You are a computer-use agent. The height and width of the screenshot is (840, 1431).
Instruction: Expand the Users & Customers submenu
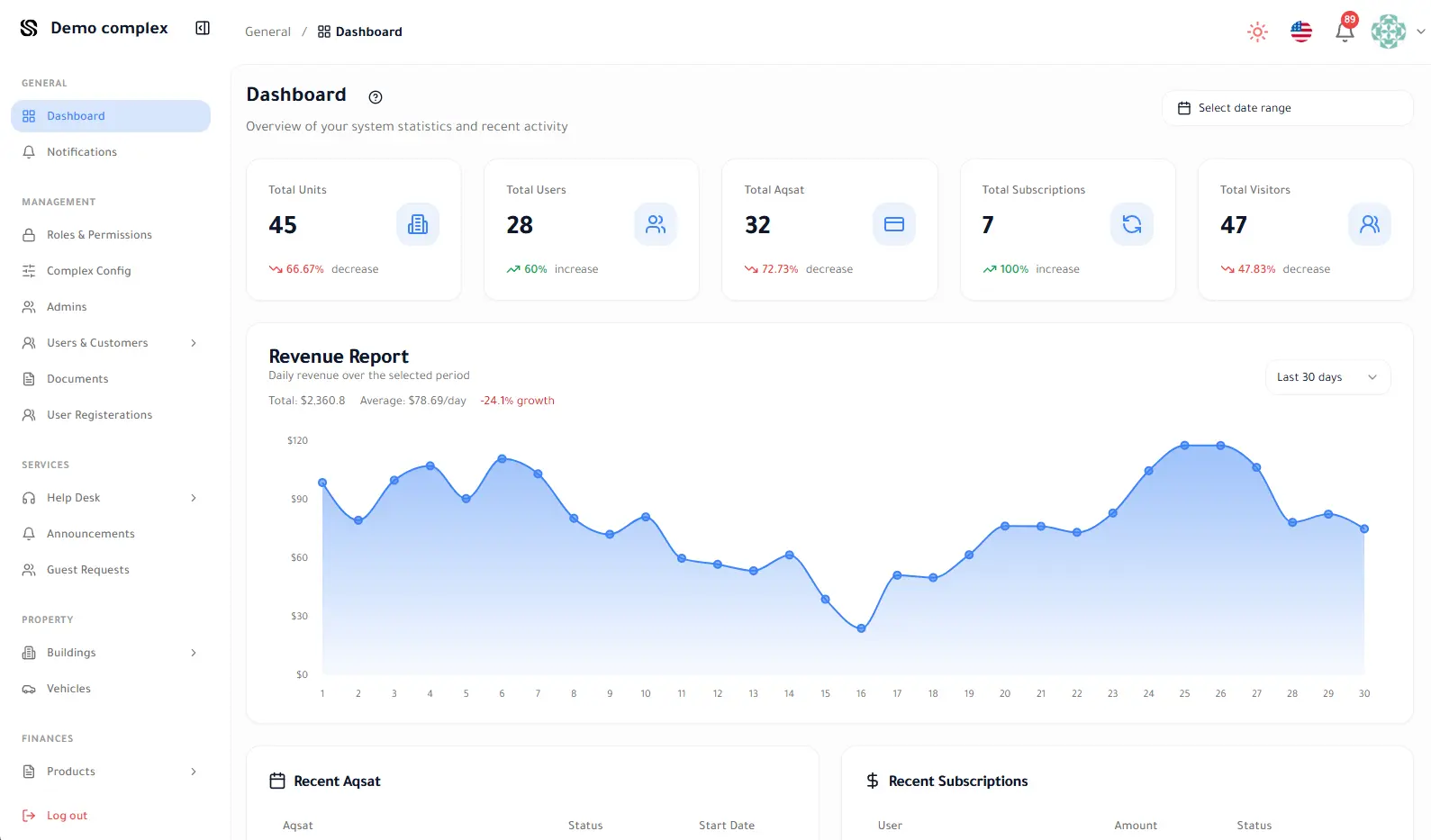(x=194, y=343)
